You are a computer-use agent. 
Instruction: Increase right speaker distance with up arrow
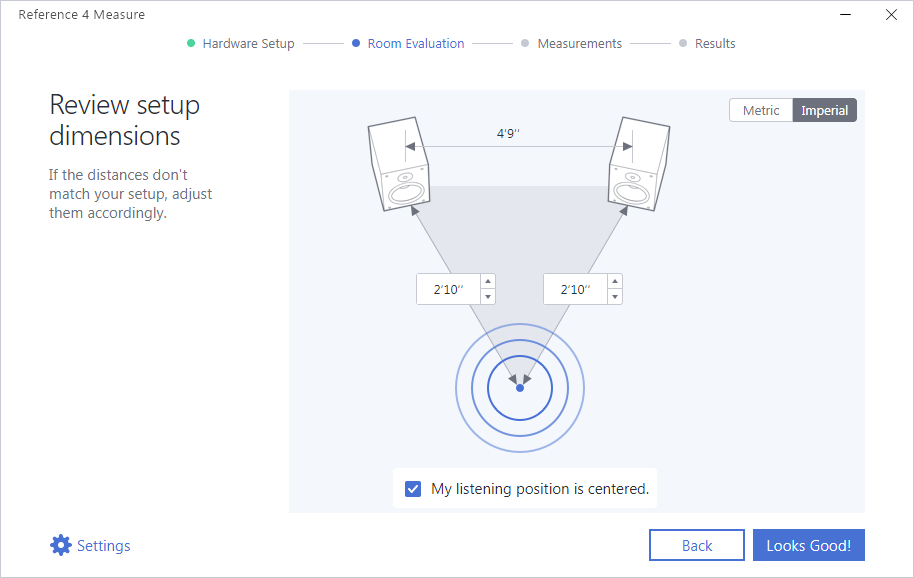pyautogui.click(x=614, y=282)
